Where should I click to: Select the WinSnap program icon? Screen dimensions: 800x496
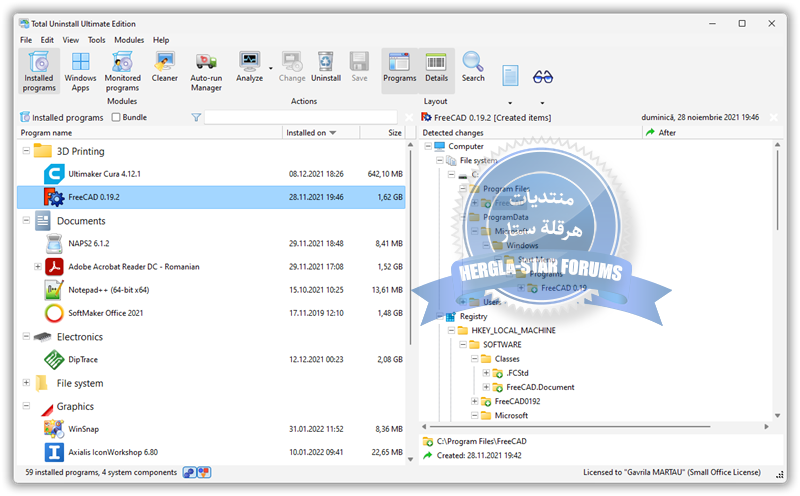click(x=54, y=429)
